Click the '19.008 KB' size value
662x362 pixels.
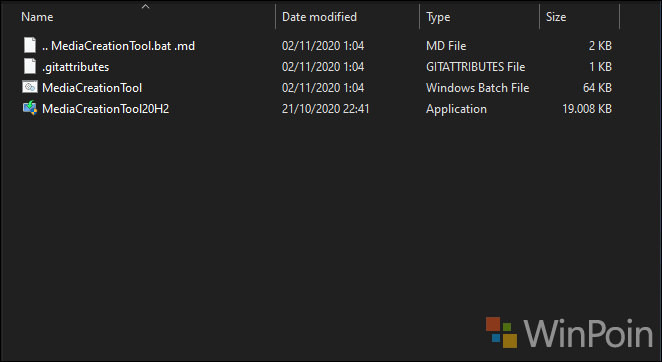(x=587, y=109)
